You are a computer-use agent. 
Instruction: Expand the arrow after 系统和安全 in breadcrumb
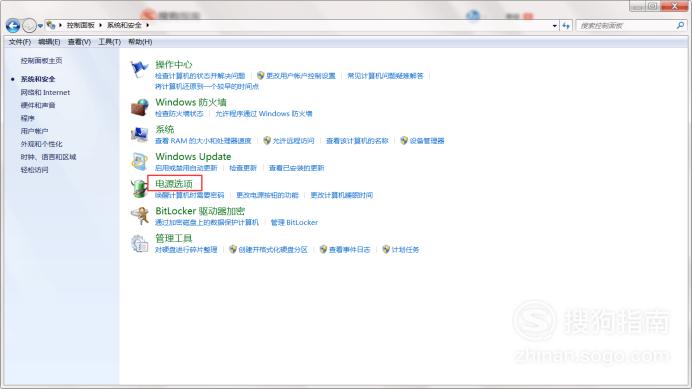pos(147,25)
